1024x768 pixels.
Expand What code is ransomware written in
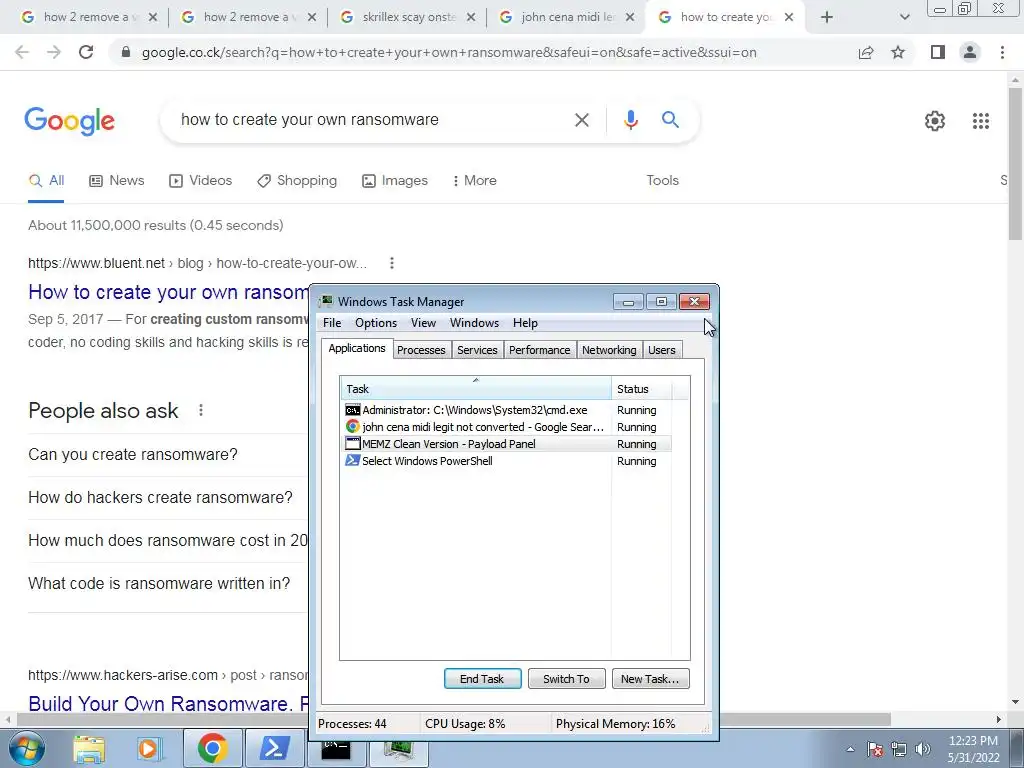click(x=167, y=584)
